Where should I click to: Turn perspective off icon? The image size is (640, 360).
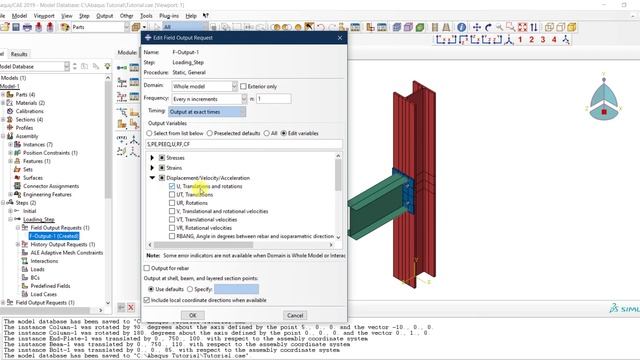(435, 27)
